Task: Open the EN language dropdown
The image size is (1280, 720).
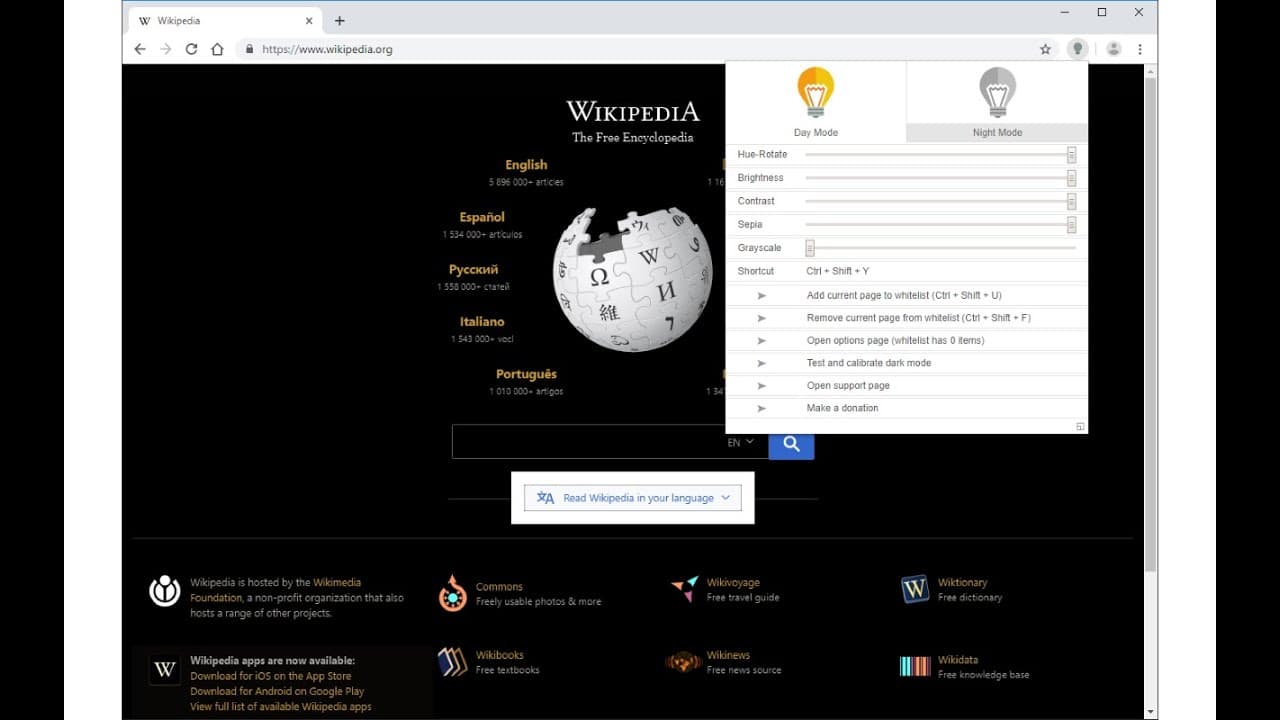Action: [741, 442]
